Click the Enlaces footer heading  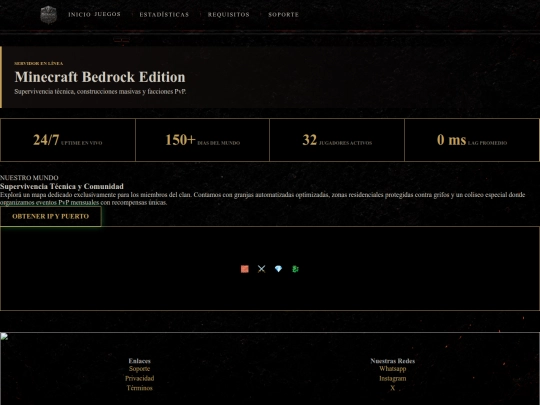pyautogui.click(x=139, y=361)
